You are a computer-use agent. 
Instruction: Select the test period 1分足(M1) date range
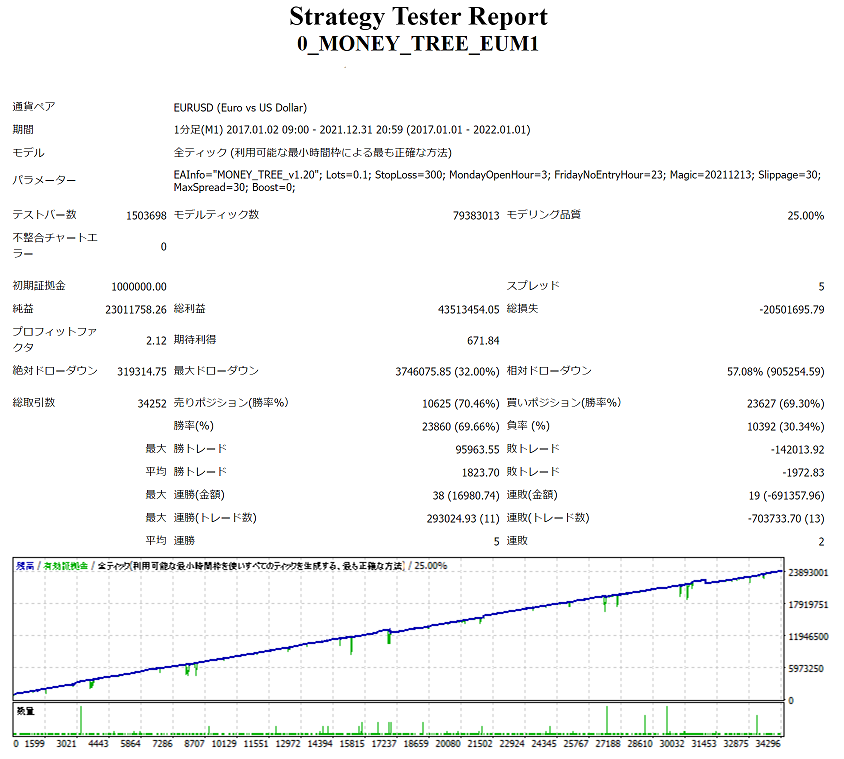click(352, 130)
